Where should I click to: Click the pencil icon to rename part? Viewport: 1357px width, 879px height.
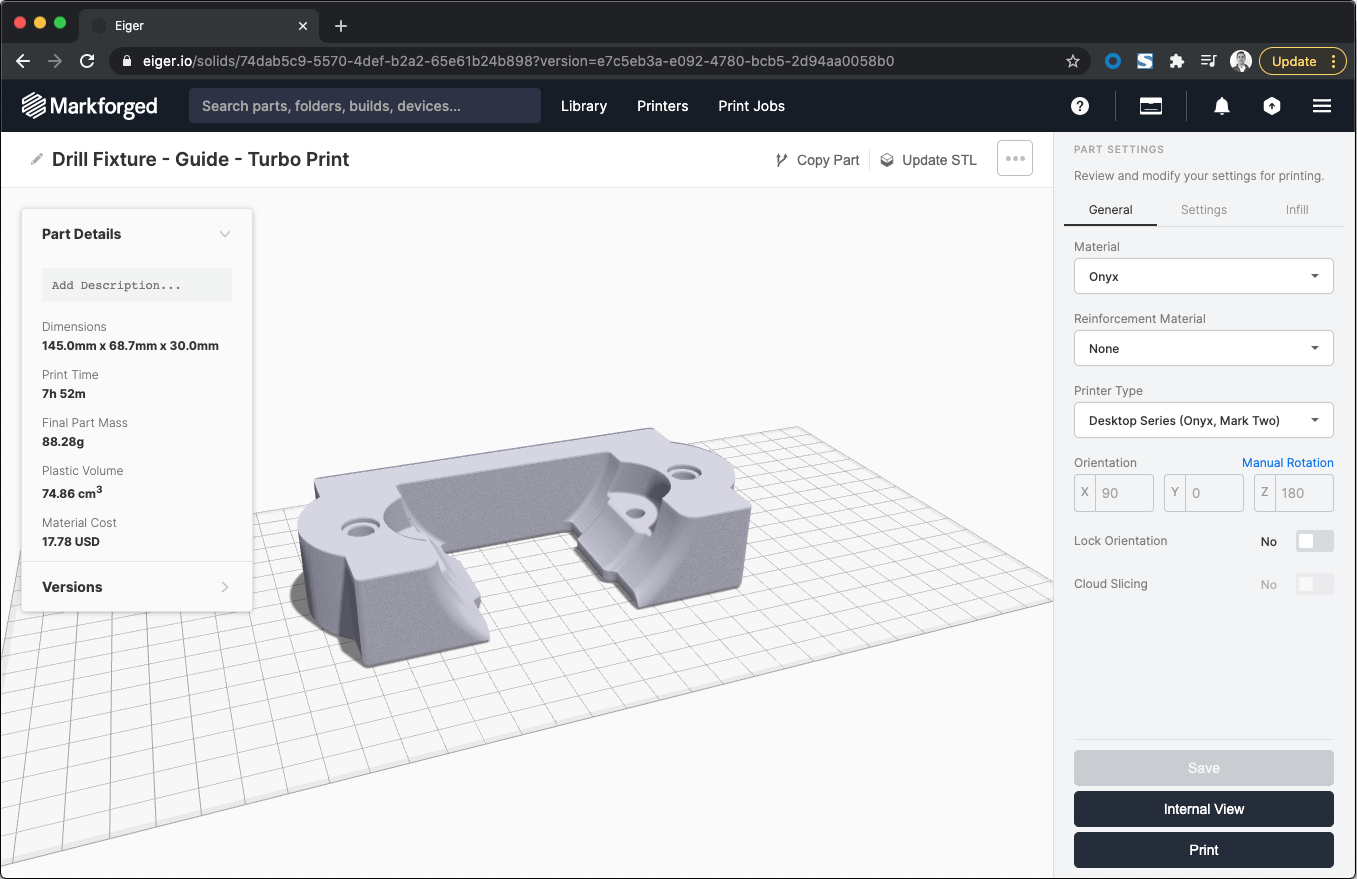(x=37, y=159)
